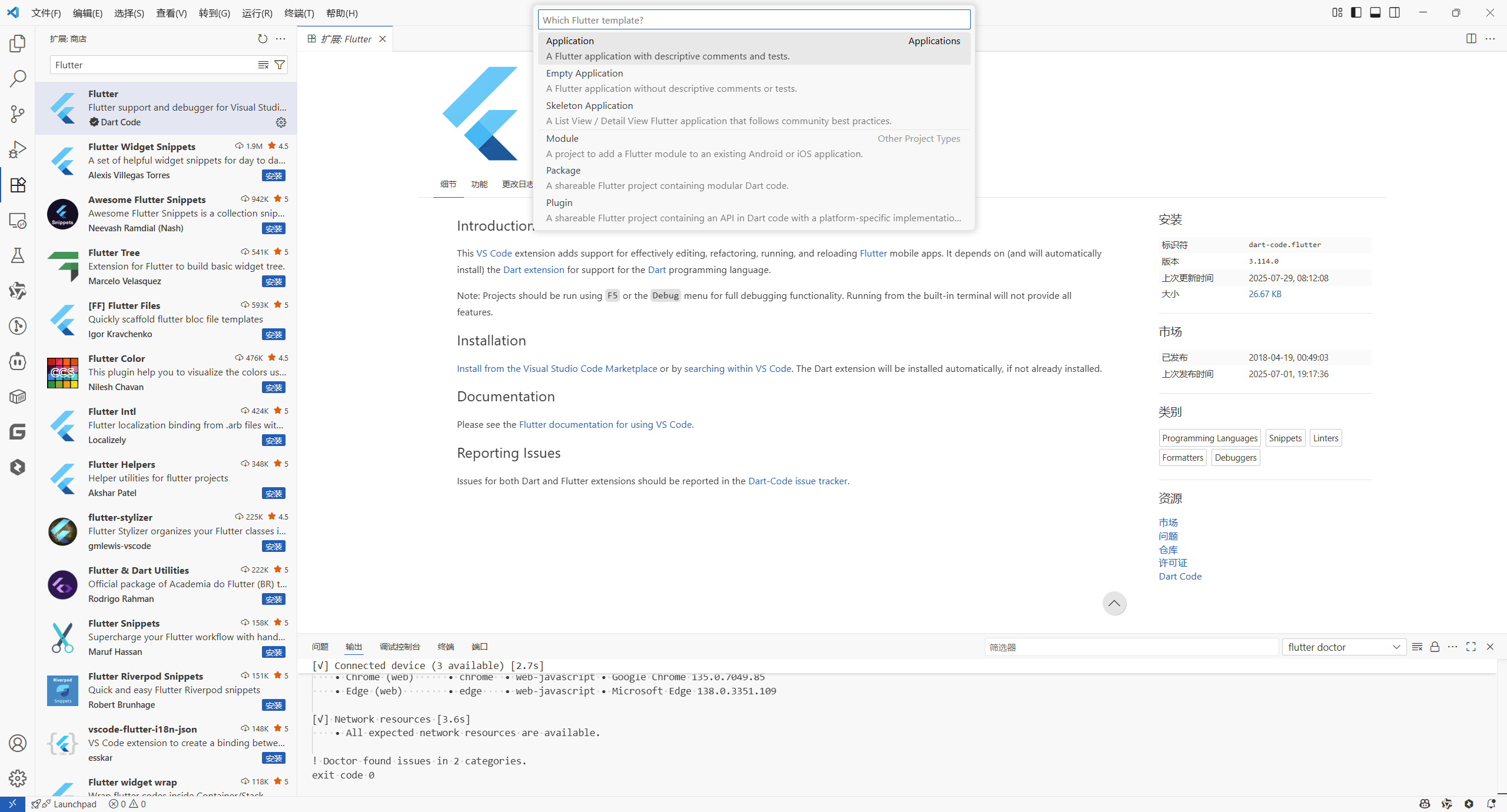Install Flutter Intl extension
Viewport: 1507px width, 812px height.
coord(274,441)
